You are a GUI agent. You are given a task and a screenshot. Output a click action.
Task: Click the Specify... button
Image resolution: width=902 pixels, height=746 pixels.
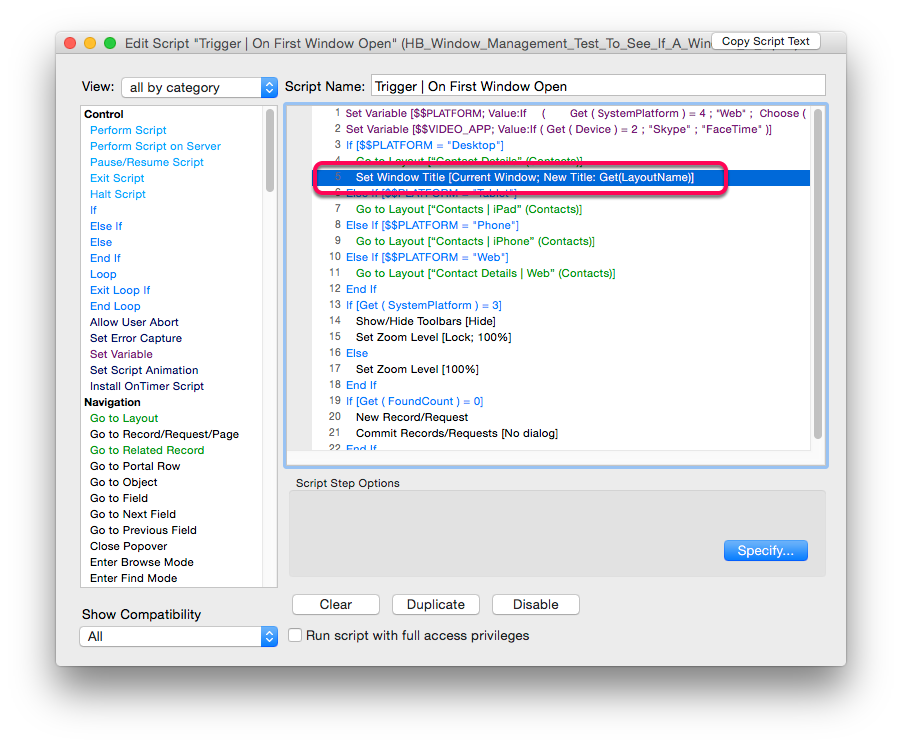click(765, 550)
